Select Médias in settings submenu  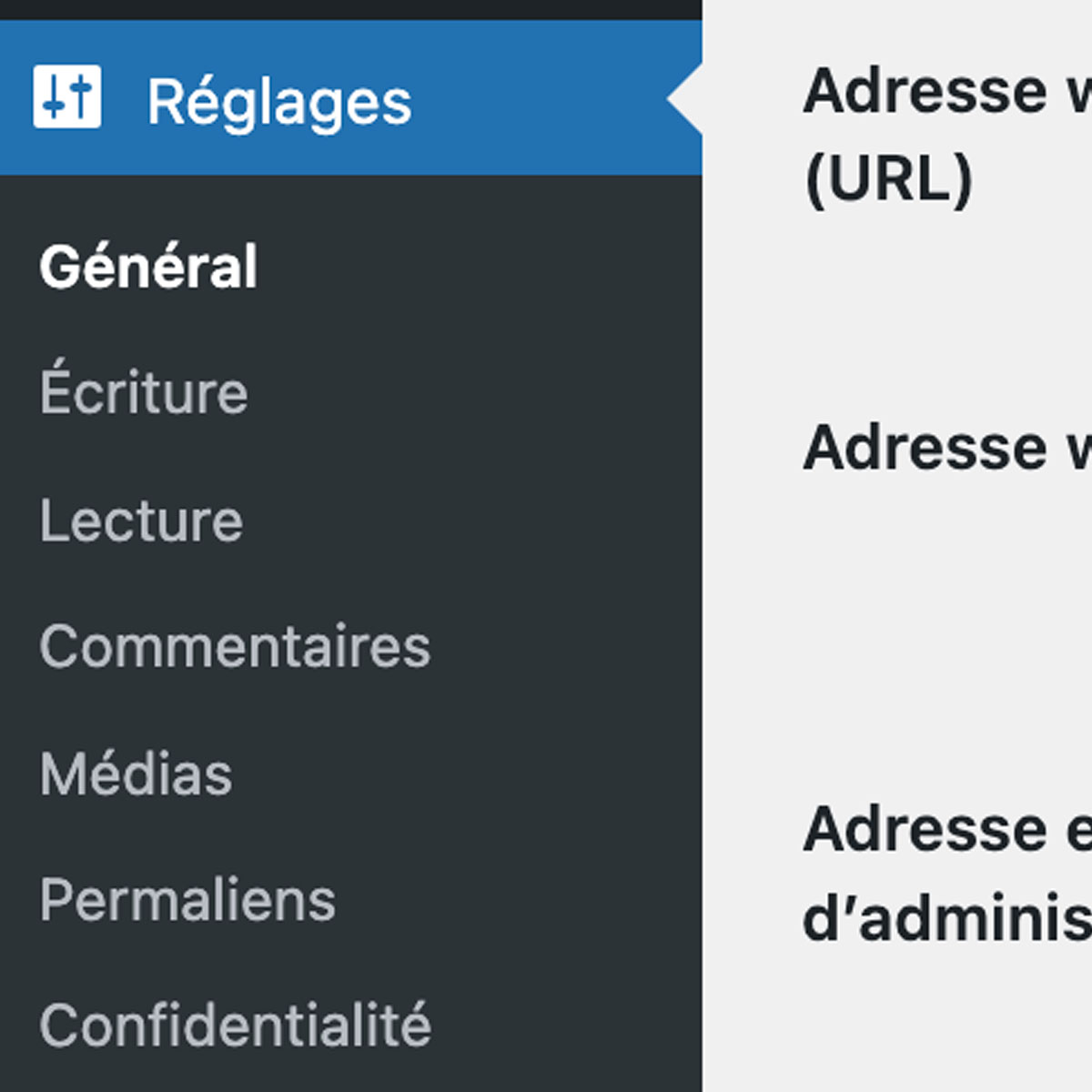(x=136, y=774)
